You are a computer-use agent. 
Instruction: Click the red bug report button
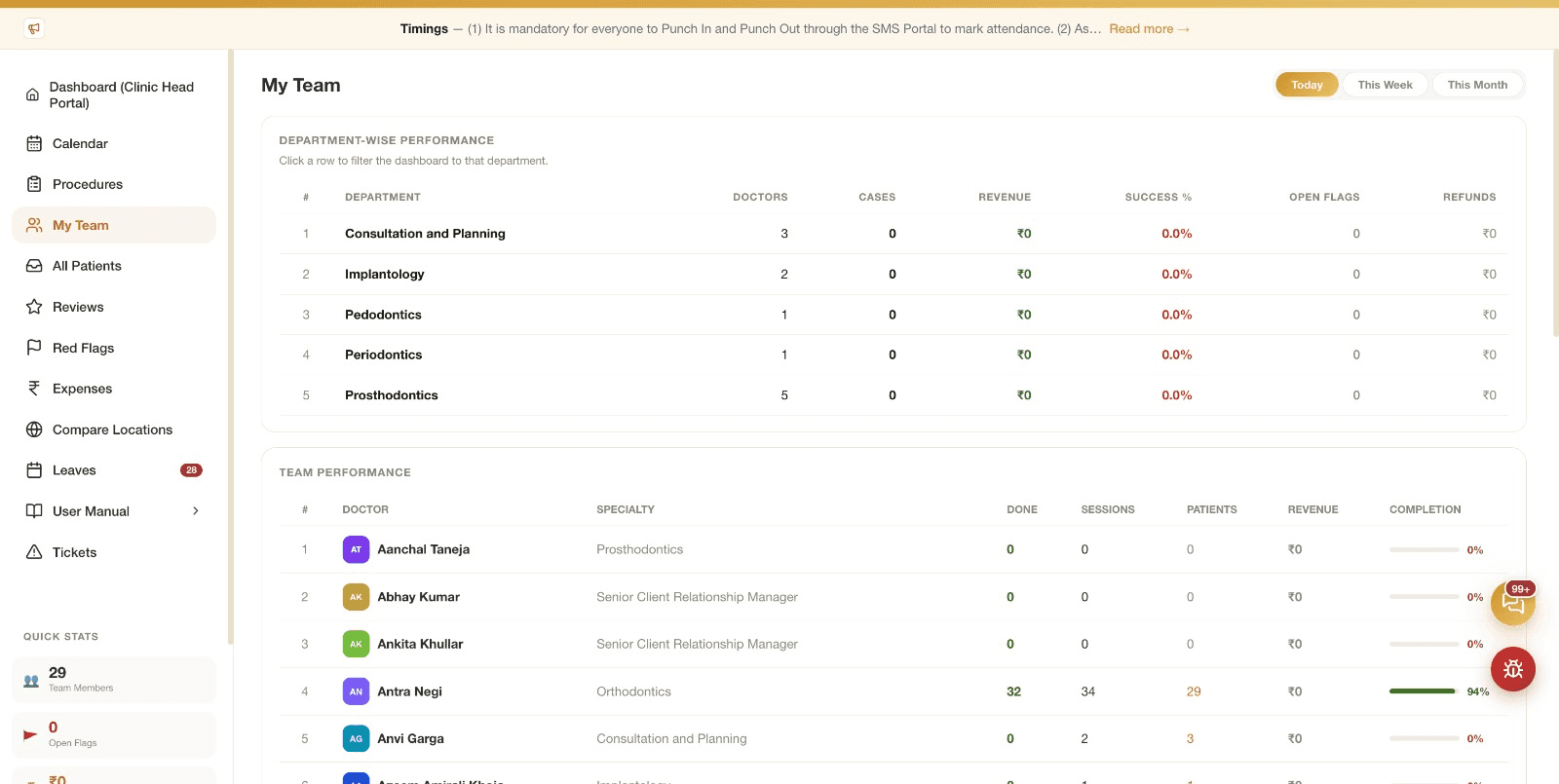[x=1513, y=669]
